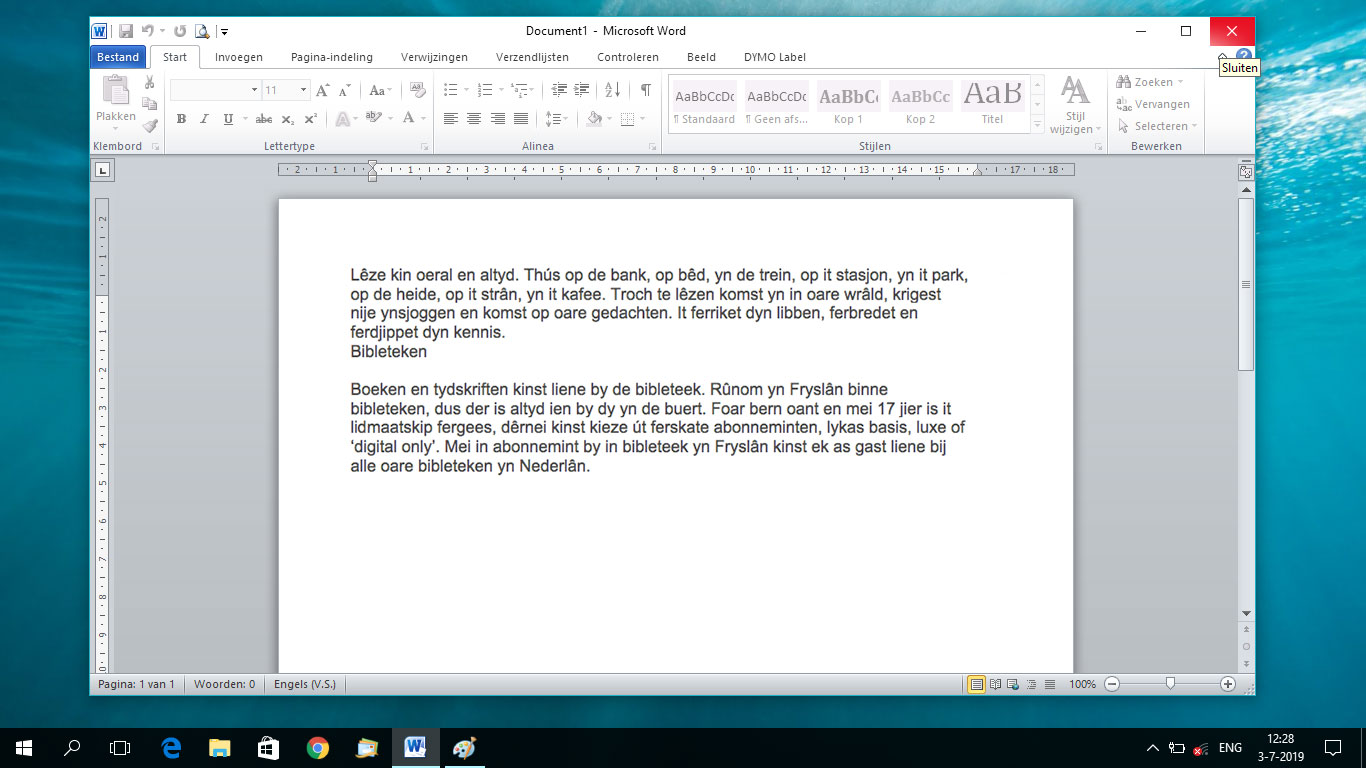
Task: Open Chrome from the taskbar
Action: point(318,747)
